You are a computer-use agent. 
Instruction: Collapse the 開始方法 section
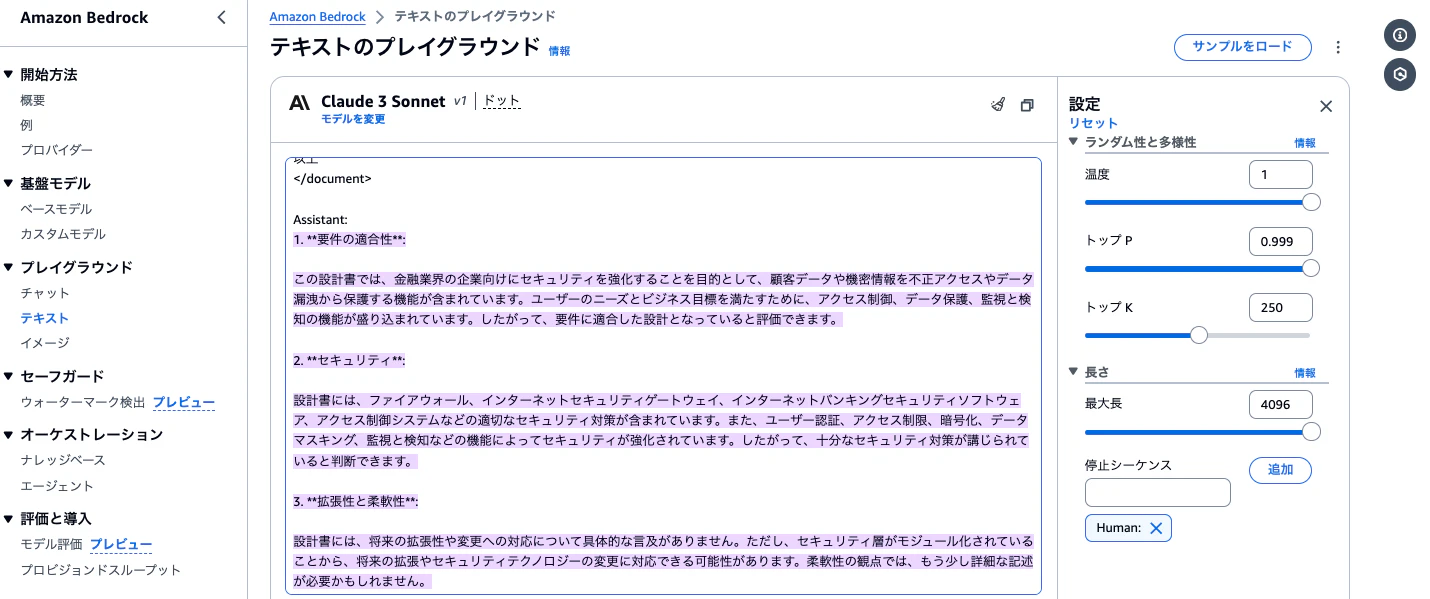(9, 75)
